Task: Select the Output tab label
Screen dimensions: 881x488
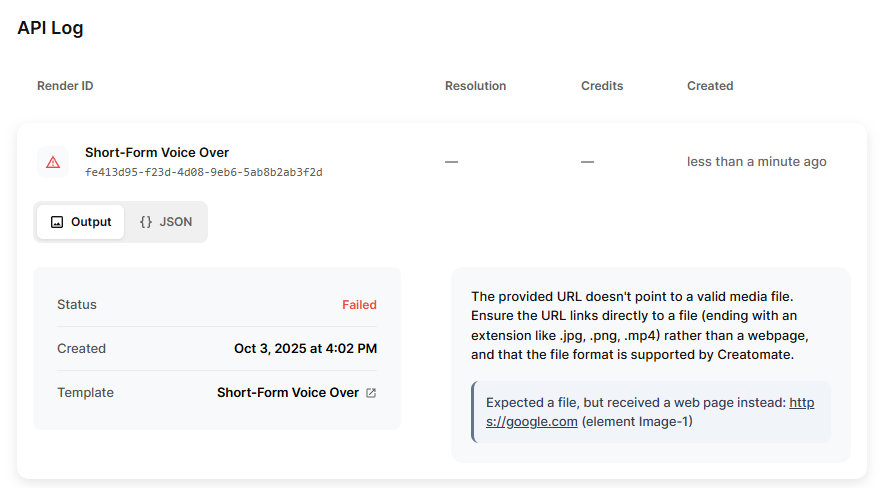Action: click(91, 222)
